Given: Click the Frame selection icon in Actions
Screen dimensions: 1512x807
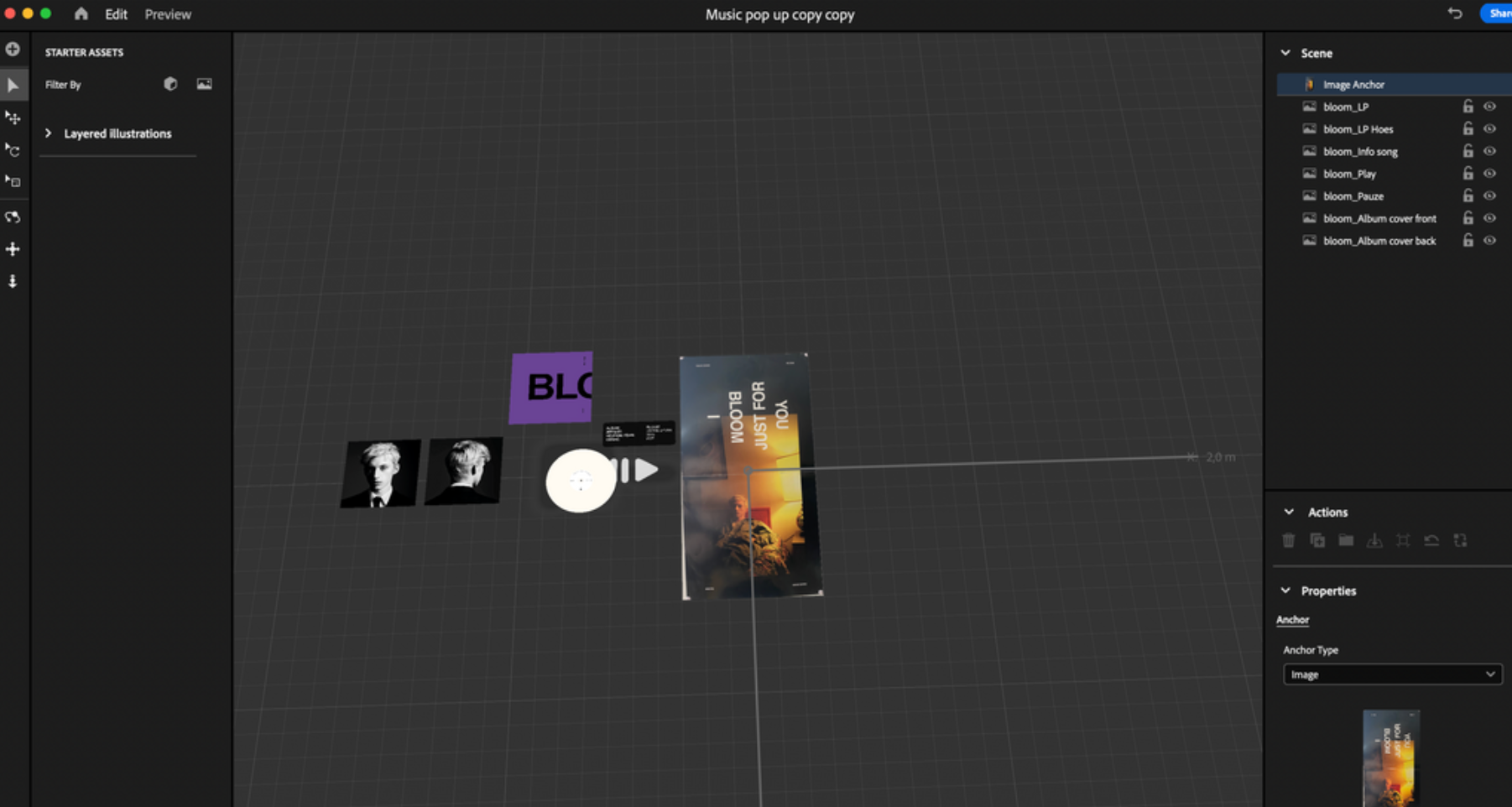Looking at the screenshot, I should [1403, 540].
